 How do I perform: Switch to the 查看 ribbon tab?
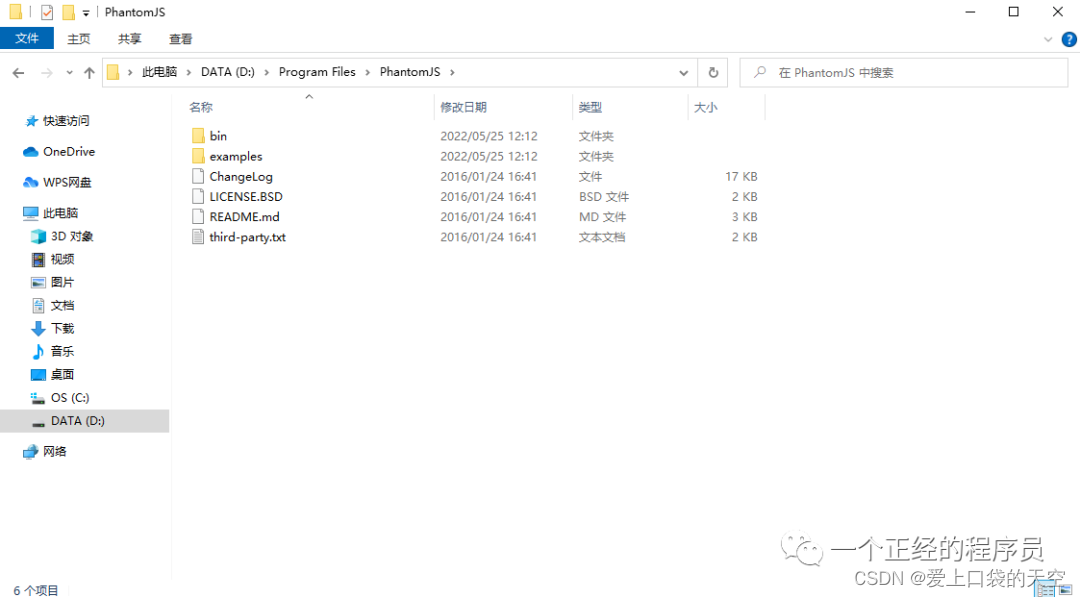180,38
